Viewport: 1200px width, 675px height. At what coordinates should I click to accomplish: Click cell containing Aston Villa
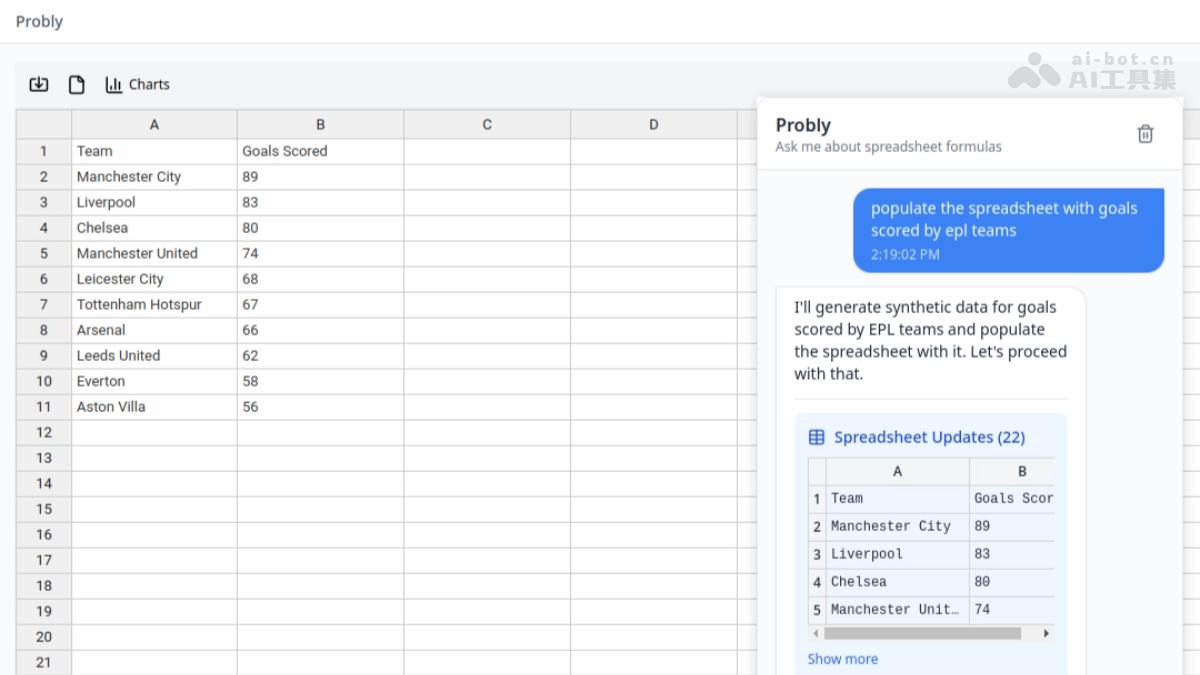tap(154, 407)
